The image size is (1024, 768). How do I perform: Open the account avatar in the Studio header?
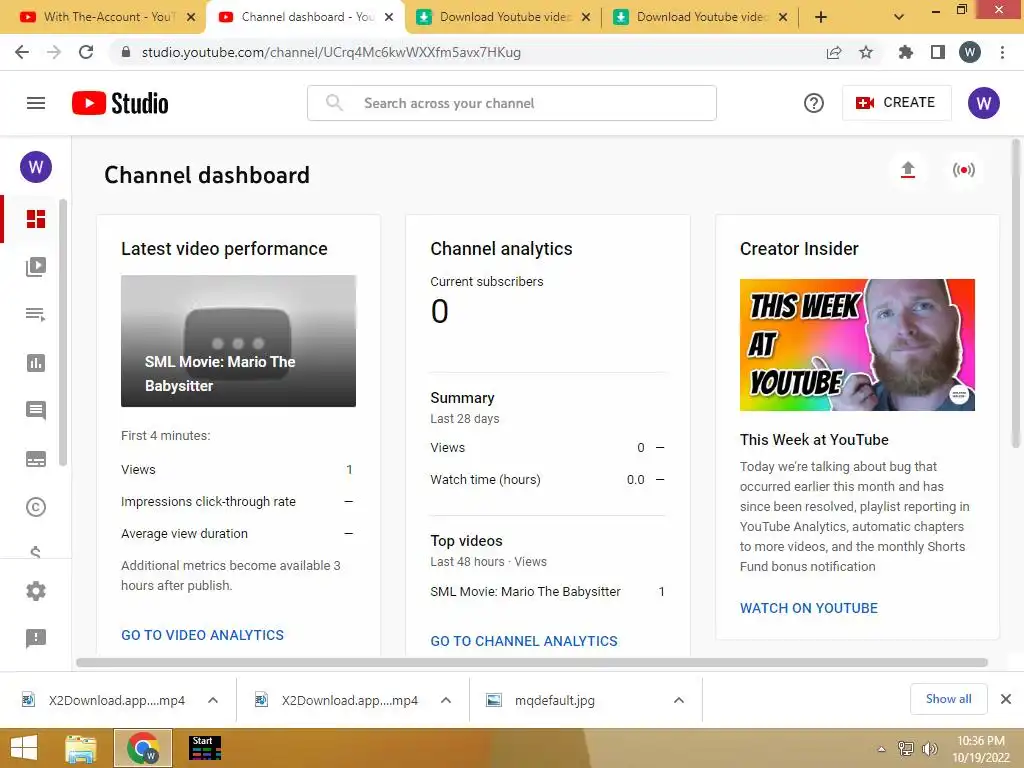point(984,103)
